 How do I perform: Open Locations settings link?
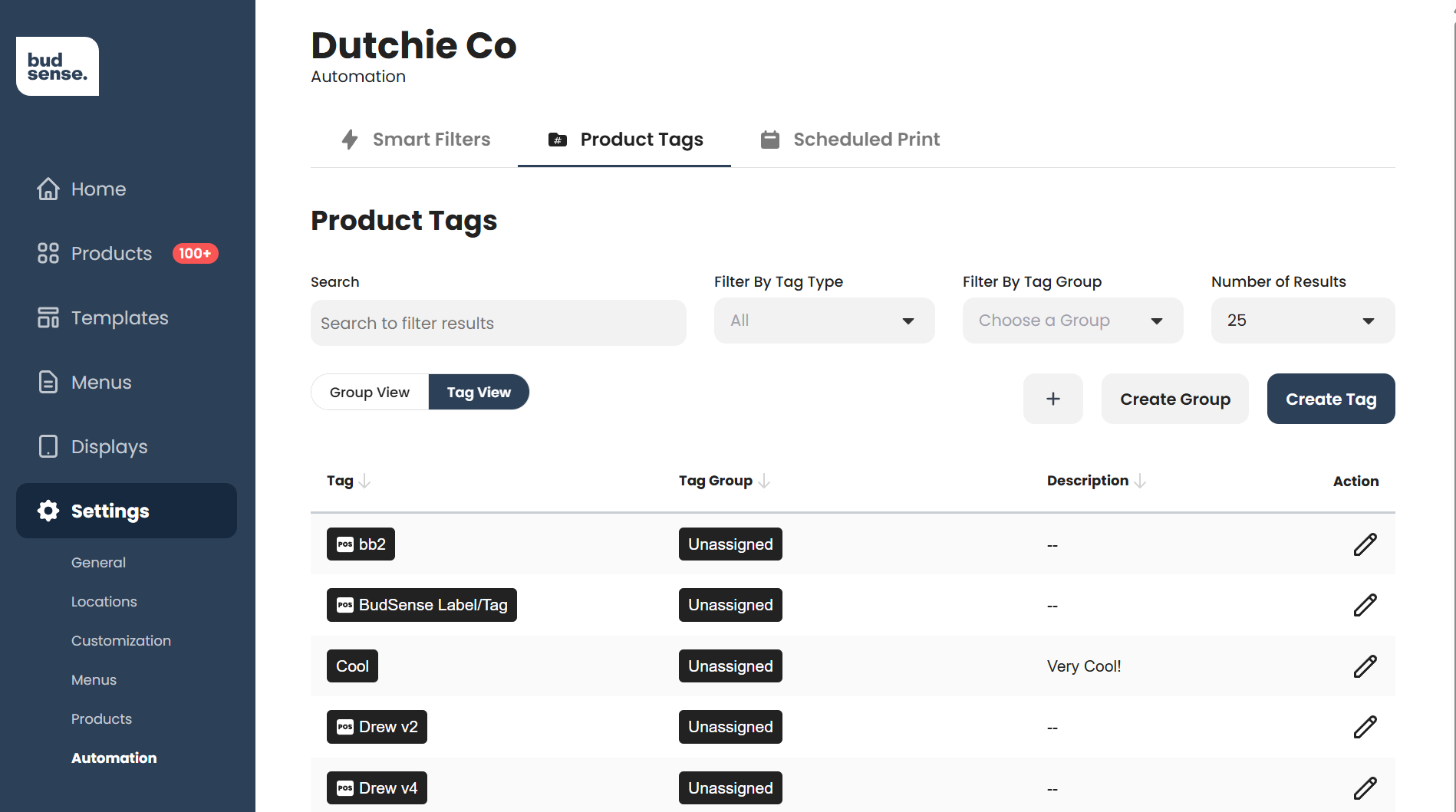pos(104,601)
